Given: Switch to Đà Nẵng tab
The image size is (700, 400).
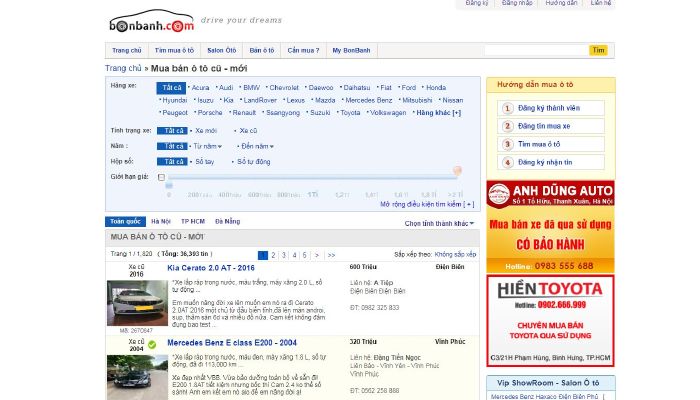Looking at the screenshot, I should coord(228,221).
